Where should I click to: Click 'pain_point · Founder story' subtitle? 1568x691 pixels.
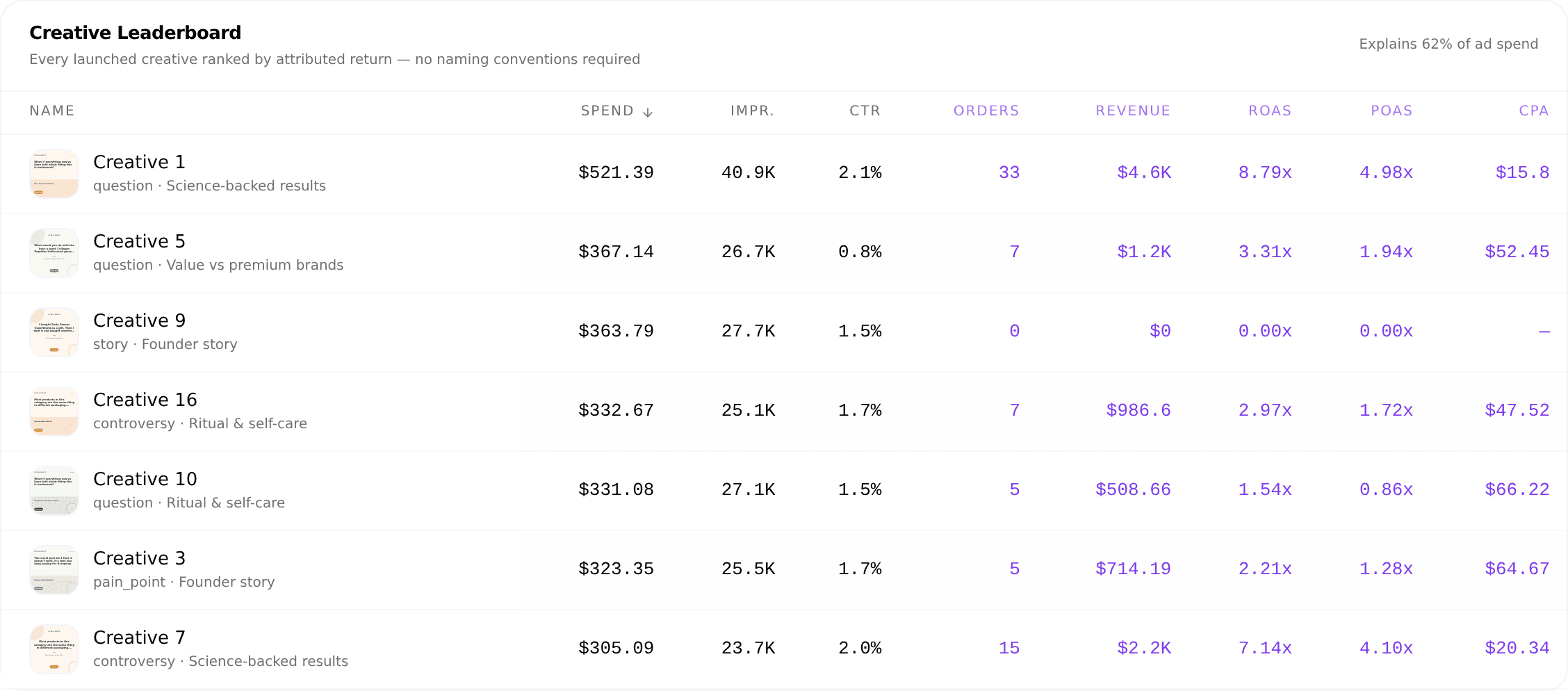184,583
